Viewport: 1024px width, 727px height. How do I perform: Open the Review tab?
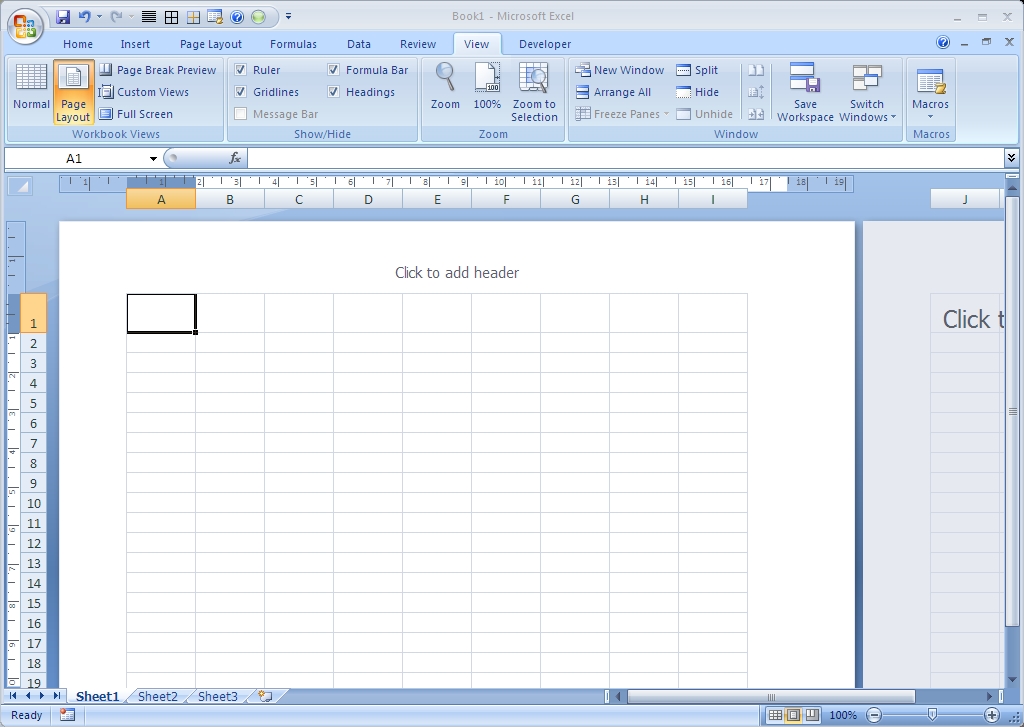(x=418, y=44)
